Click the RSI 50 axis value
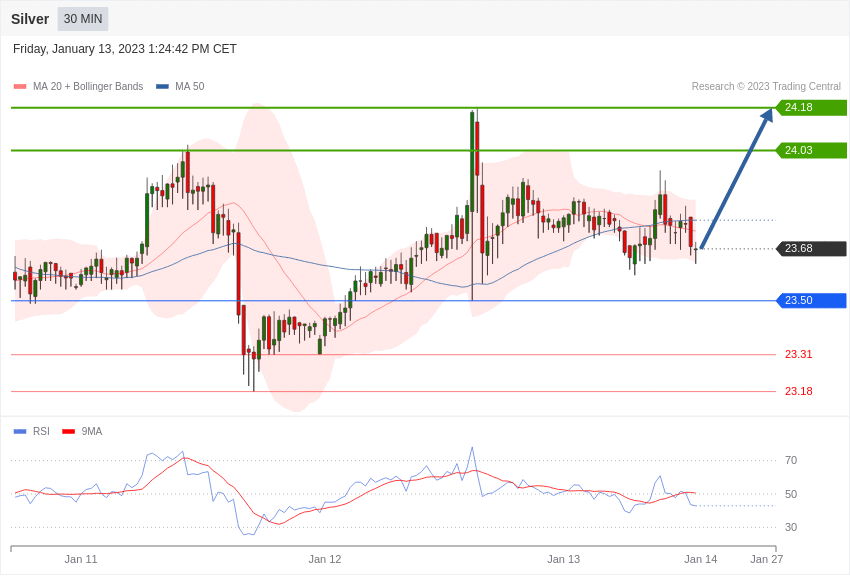This screenshot has width=850, height=576. tap(791, 494)
